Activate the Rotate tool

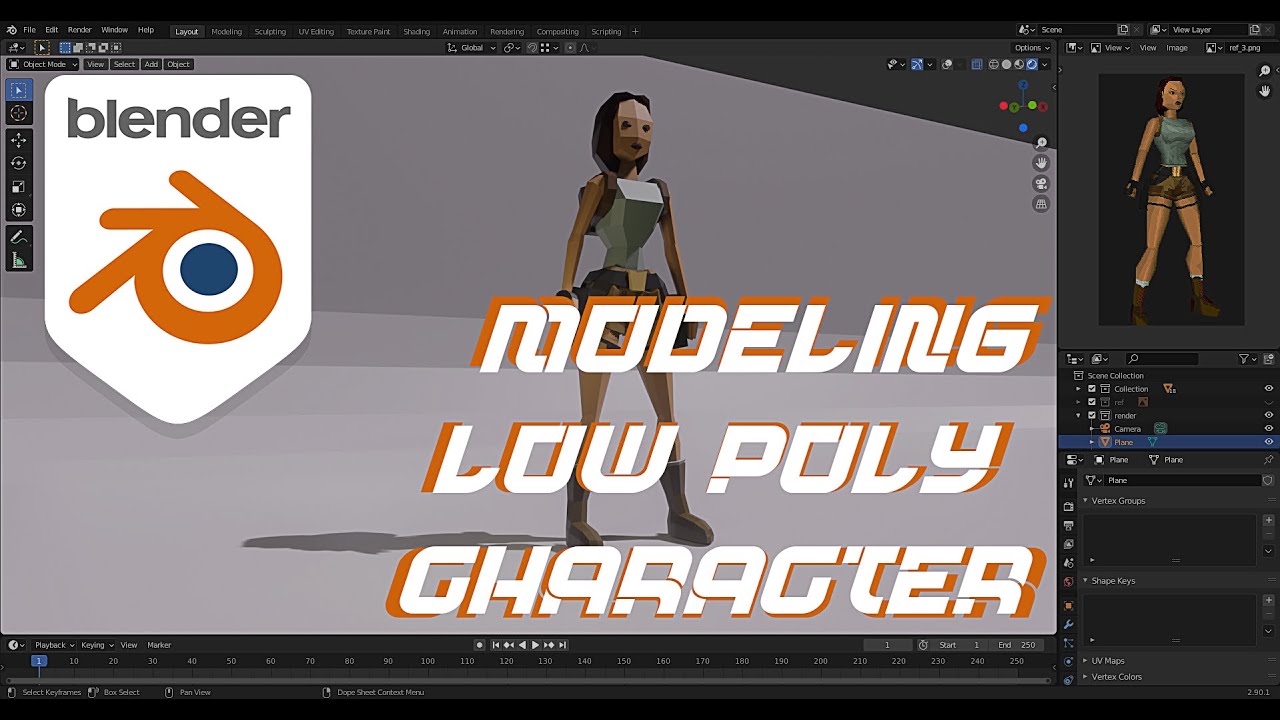coord(18,163)
